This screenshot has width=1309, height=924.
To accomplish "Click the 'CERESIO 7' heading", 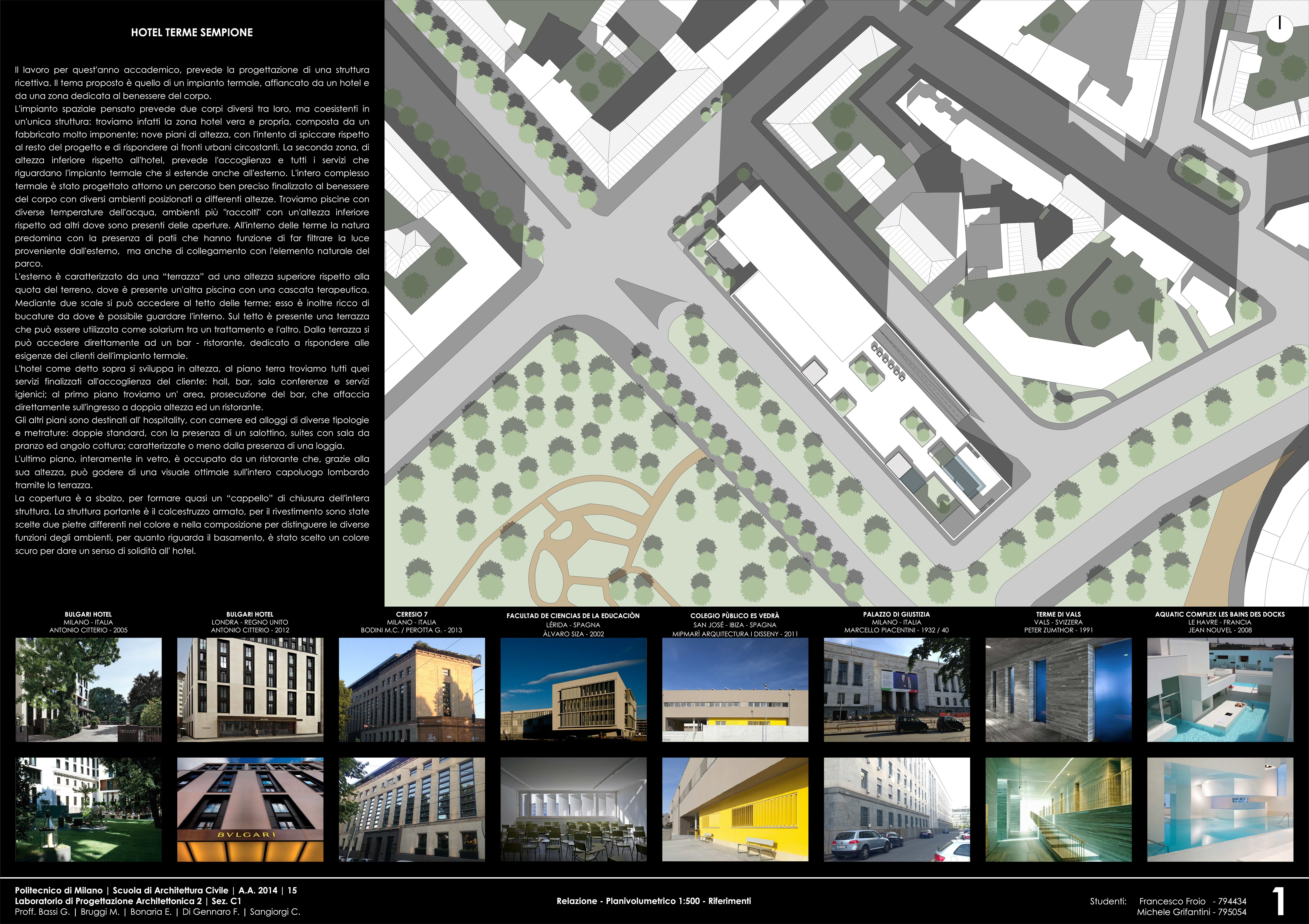I will pos(411,614).
